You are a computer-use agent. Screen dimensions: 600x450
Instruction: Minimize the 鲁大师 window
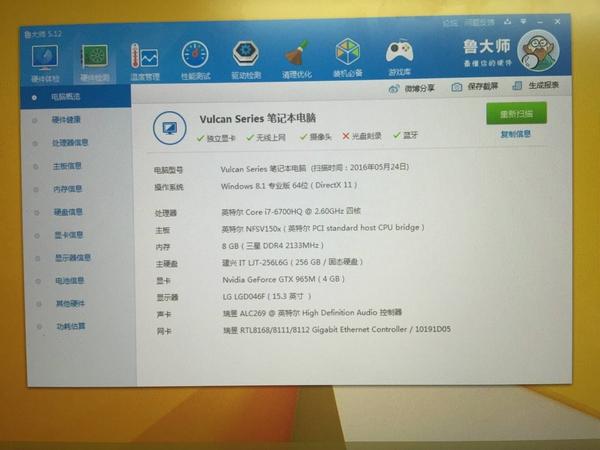(x=540, y=21)
